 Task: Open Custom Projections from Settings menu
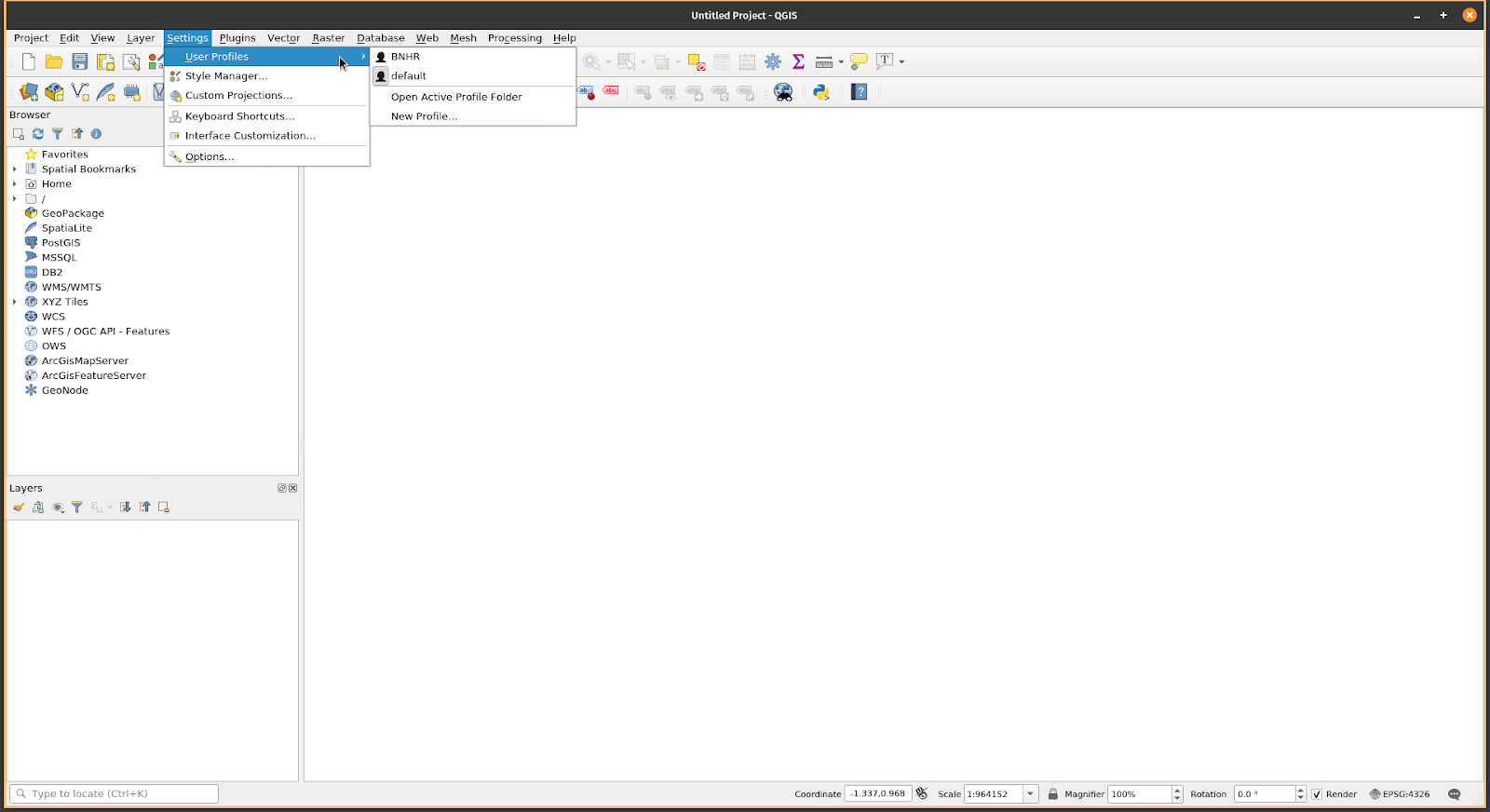point(267,96)
